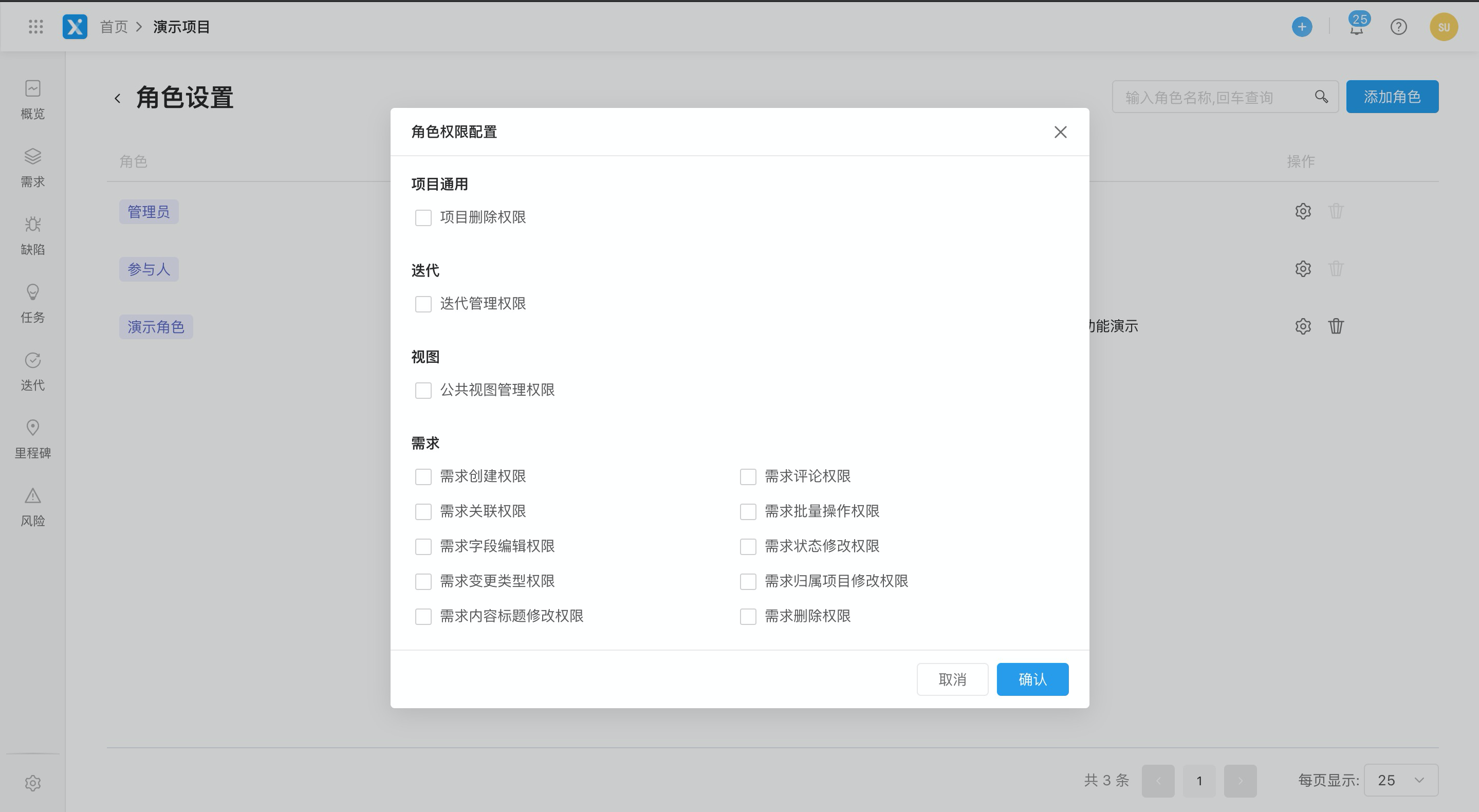Open permission settings gear for 演示角色
This screenshot has width=1479, height=812.
click(x=1303, y=326)
